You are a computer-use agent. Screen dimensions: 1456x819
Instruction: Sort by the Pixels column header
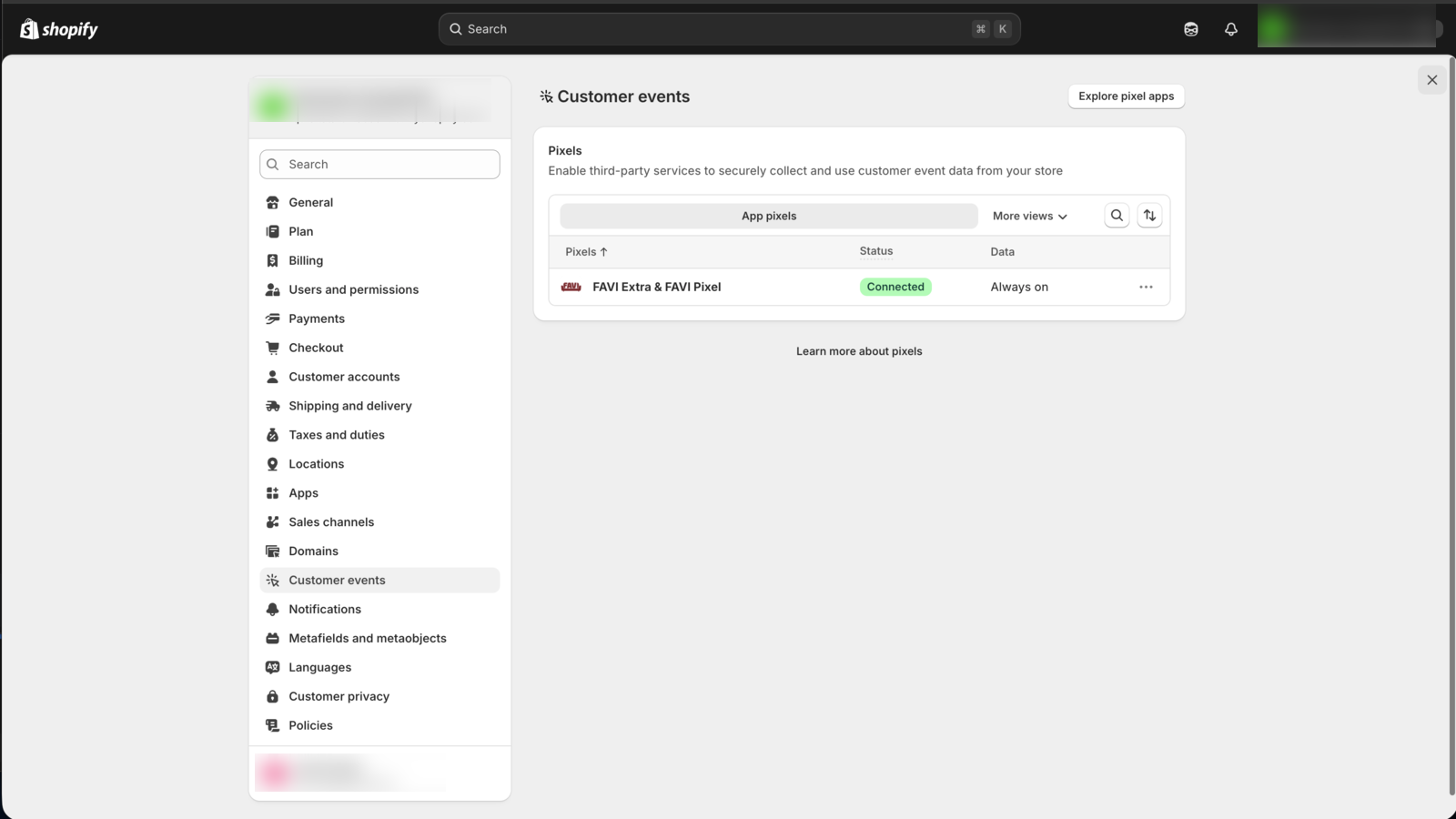[586, 252]
